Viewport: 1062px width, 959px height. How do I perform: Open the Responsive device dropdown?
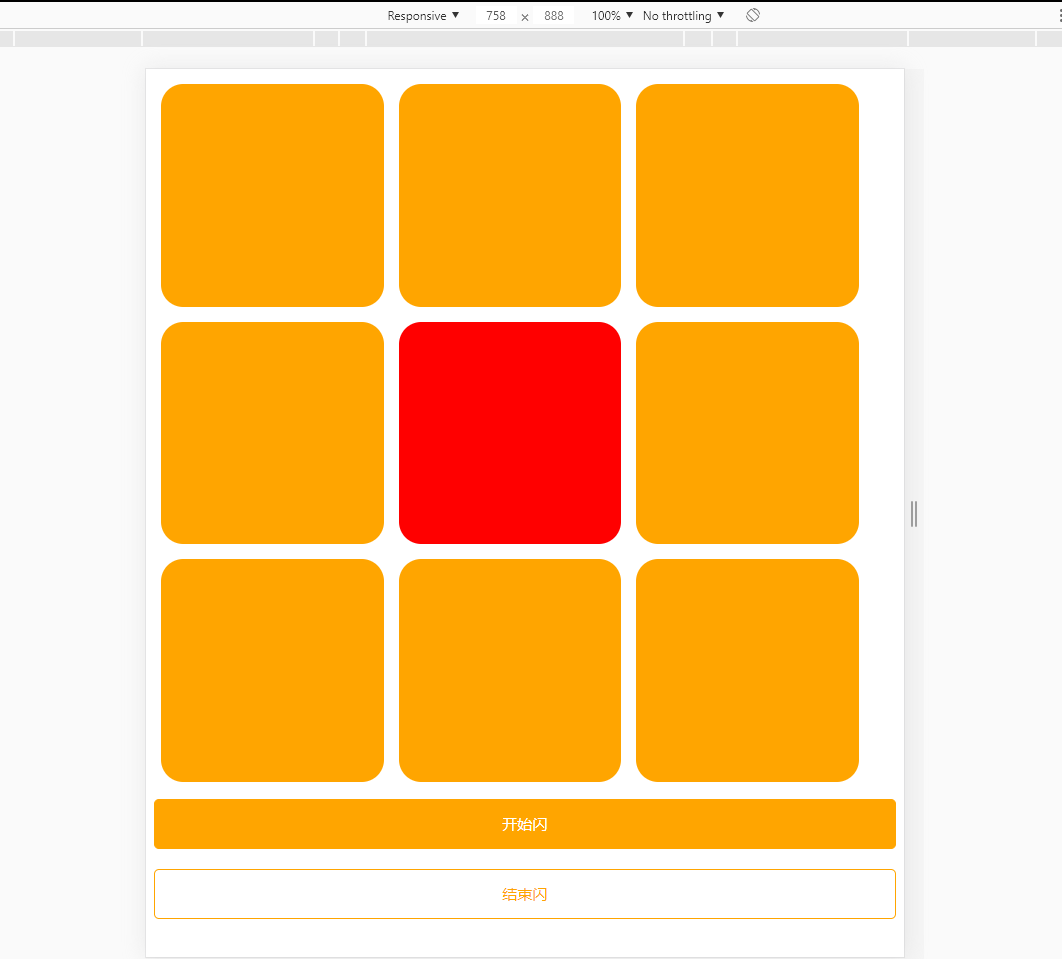point(423,16)
